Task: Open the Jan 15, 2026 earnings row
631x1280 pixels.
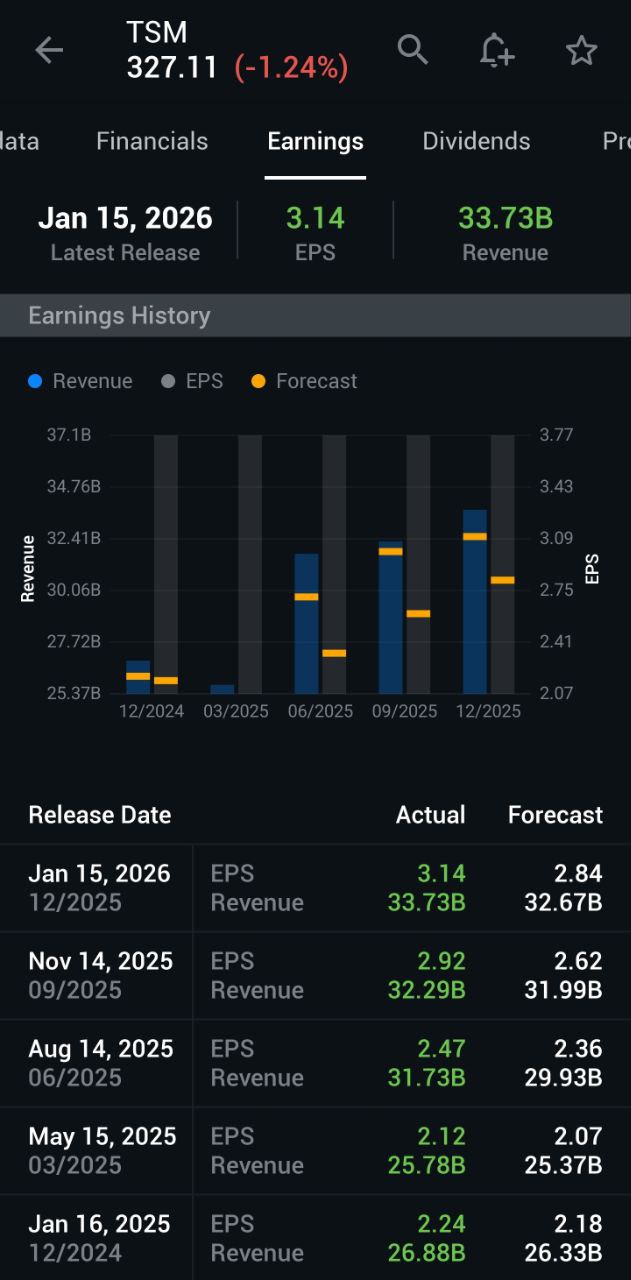Action: [315, 888]
